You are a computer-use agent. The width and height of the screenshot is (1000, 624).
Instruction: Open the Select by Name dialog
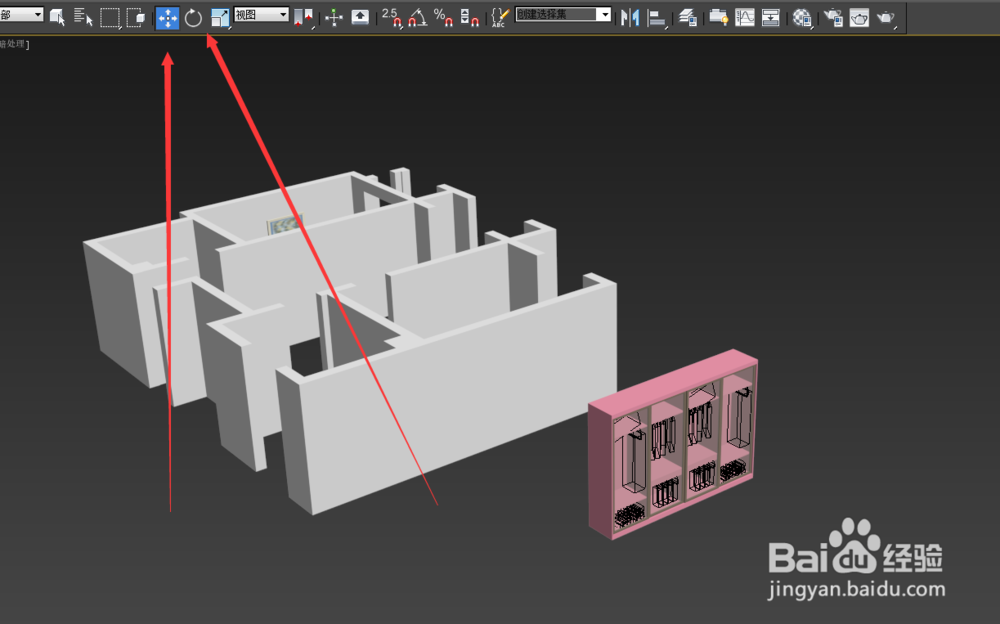[x=83, y=17]
